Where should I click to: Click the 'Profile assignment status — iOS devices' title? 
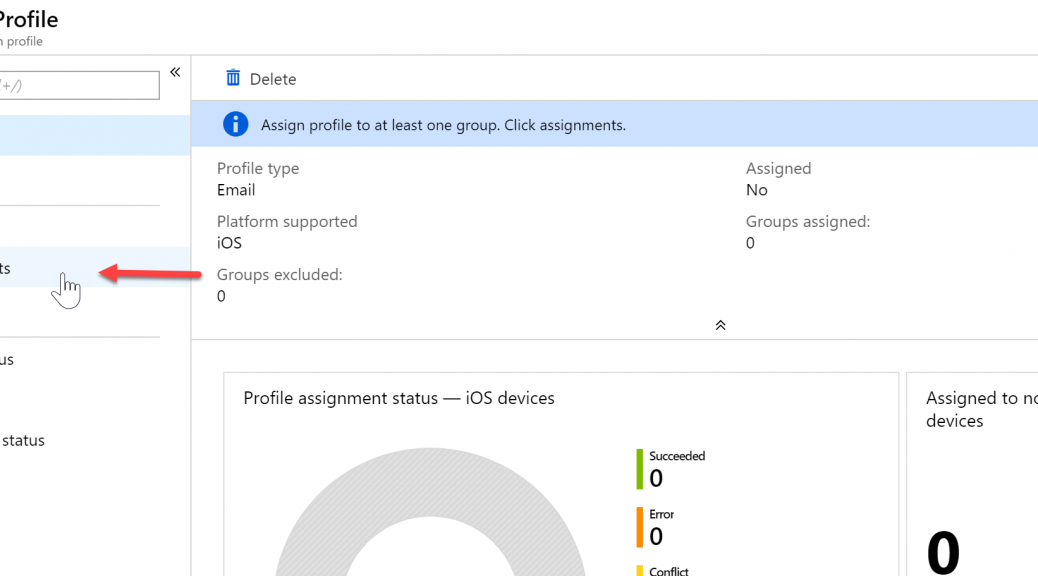click(399, 398)
